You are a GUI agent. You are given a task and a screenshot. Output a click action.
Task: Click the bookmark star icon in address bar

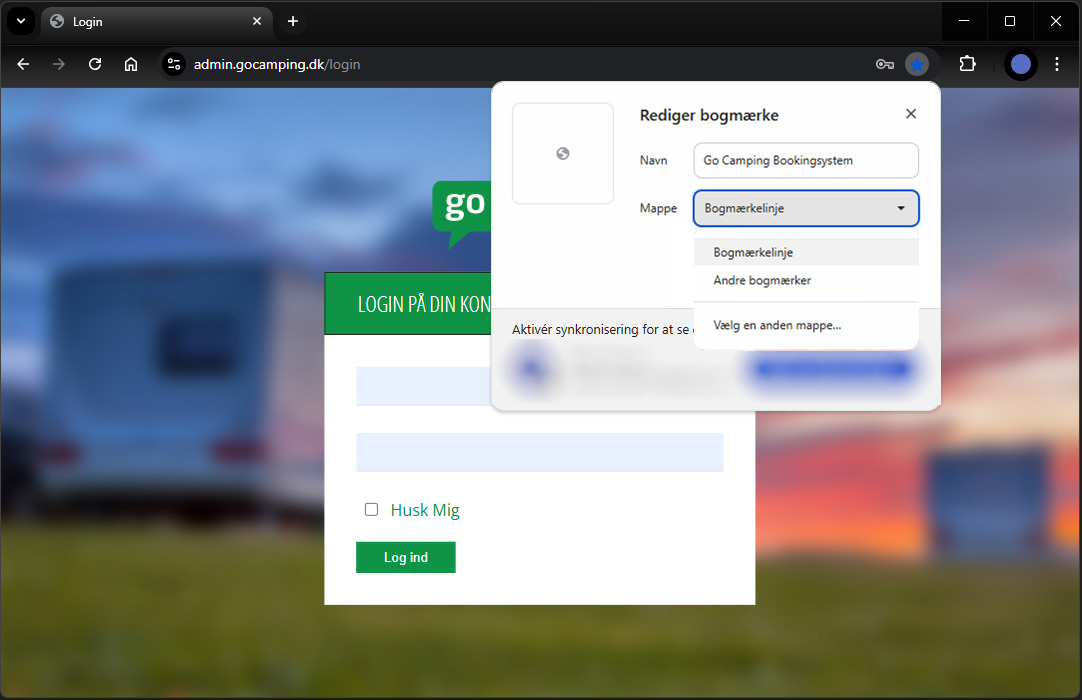pyautogui.click(x=916, y=64)
